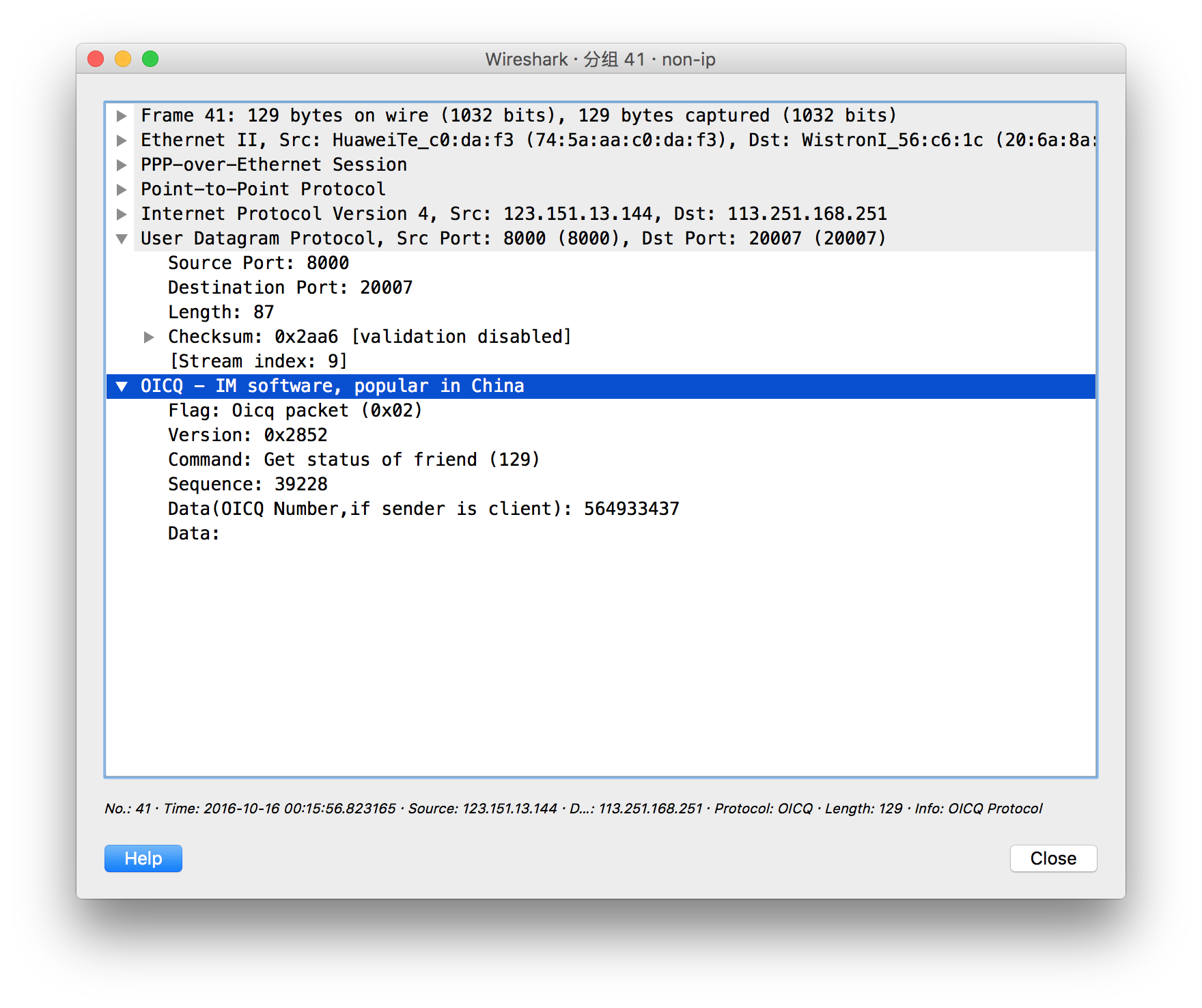Click the Close button
This screenshot has height=1008, width=1202.
pyautogui.click(x=1053, y=858)
